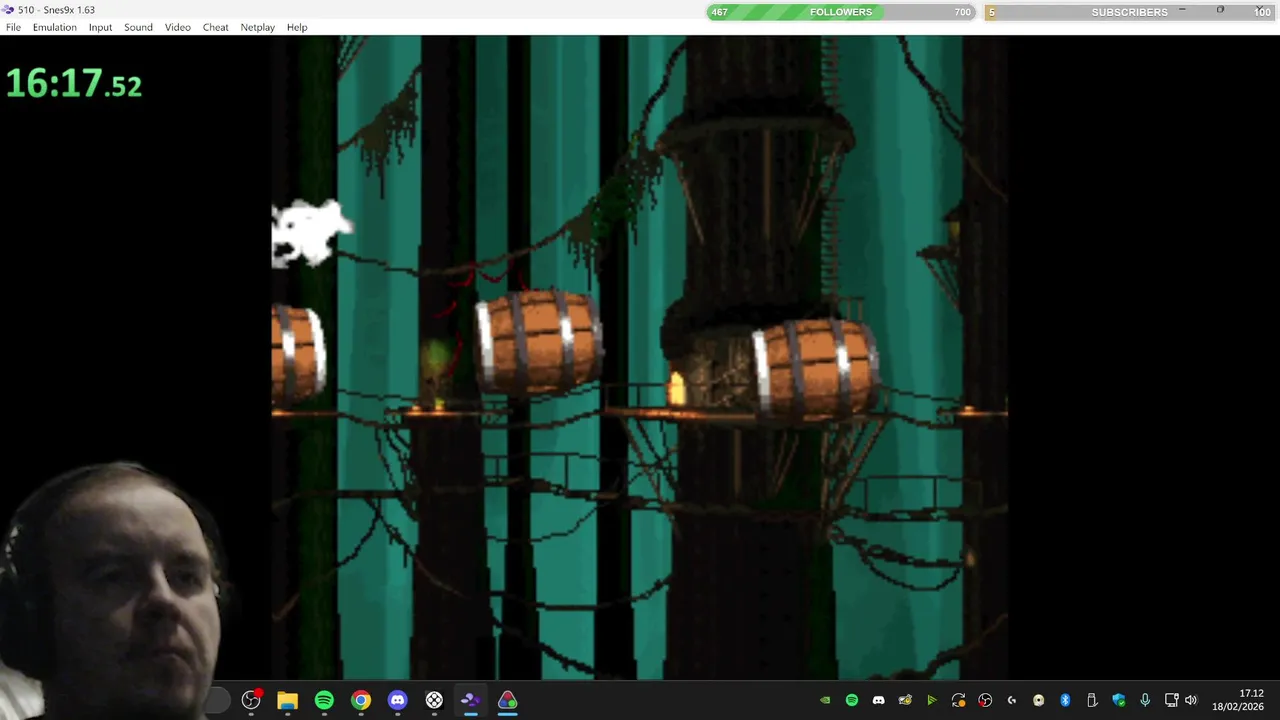Click the gamepad app taskbar icon

[x=434, y=700]
